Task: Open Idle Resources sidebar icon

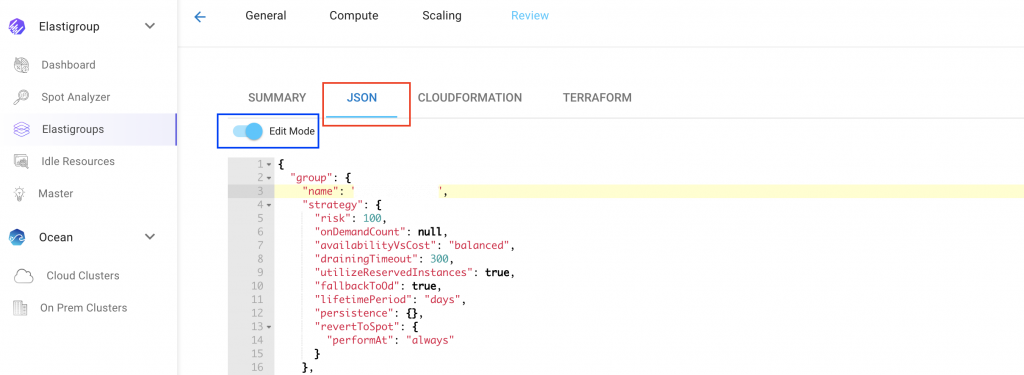Action: tap(22, 161)
